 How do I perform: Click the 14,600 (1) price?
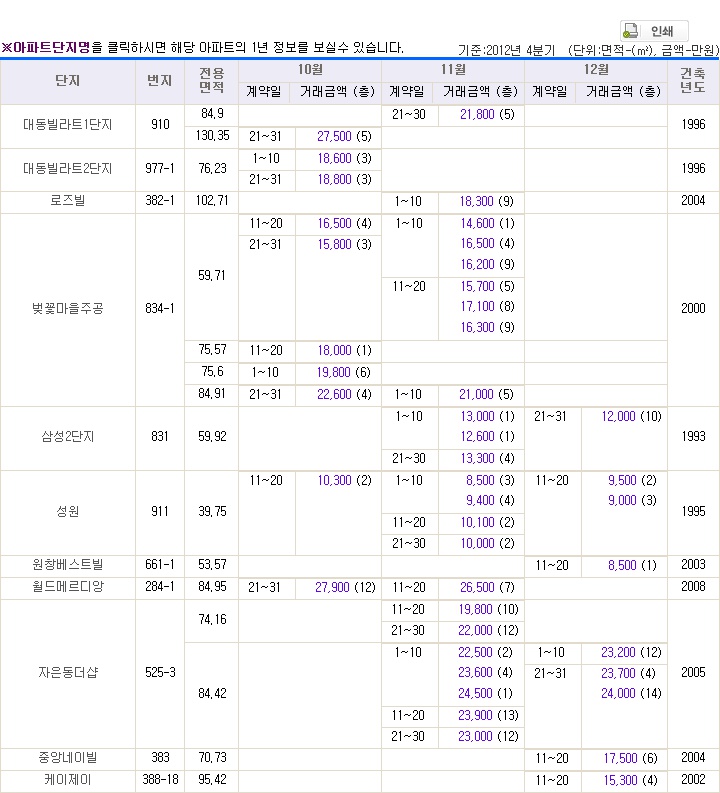tap(487, 224)
